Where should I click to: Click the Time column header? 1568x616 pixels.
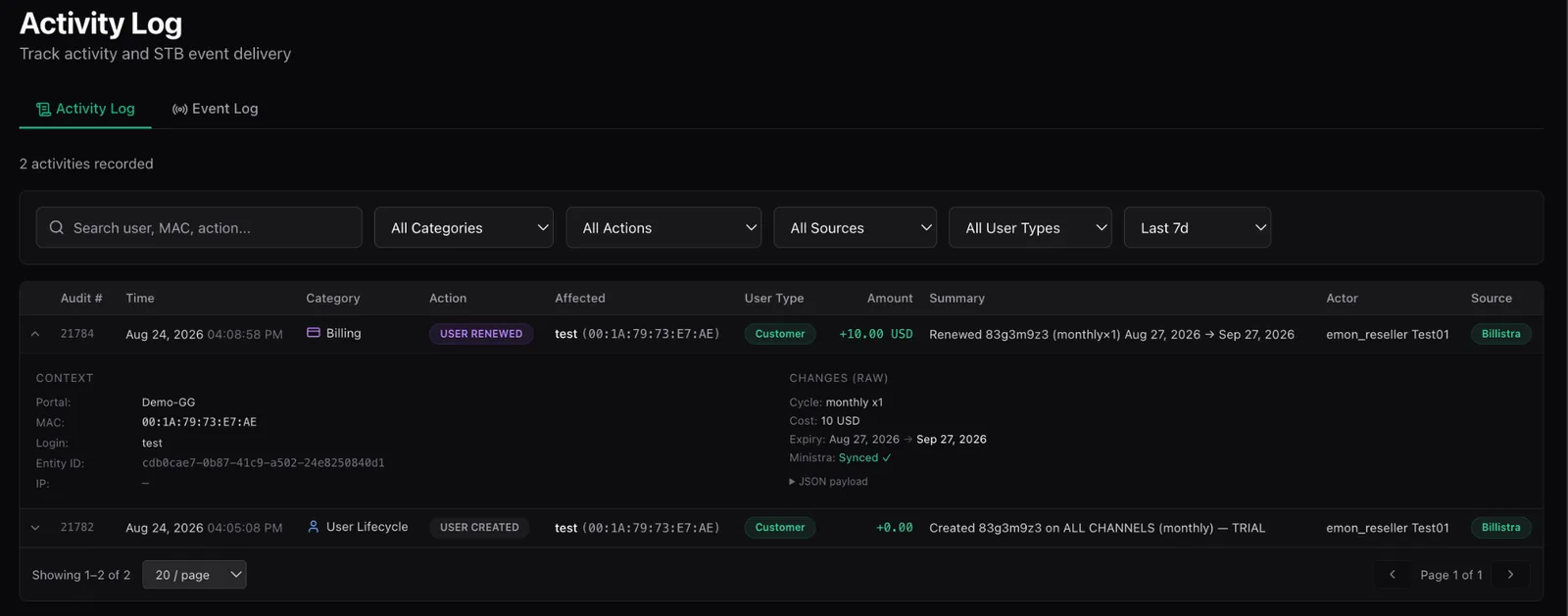click(140, 298)
